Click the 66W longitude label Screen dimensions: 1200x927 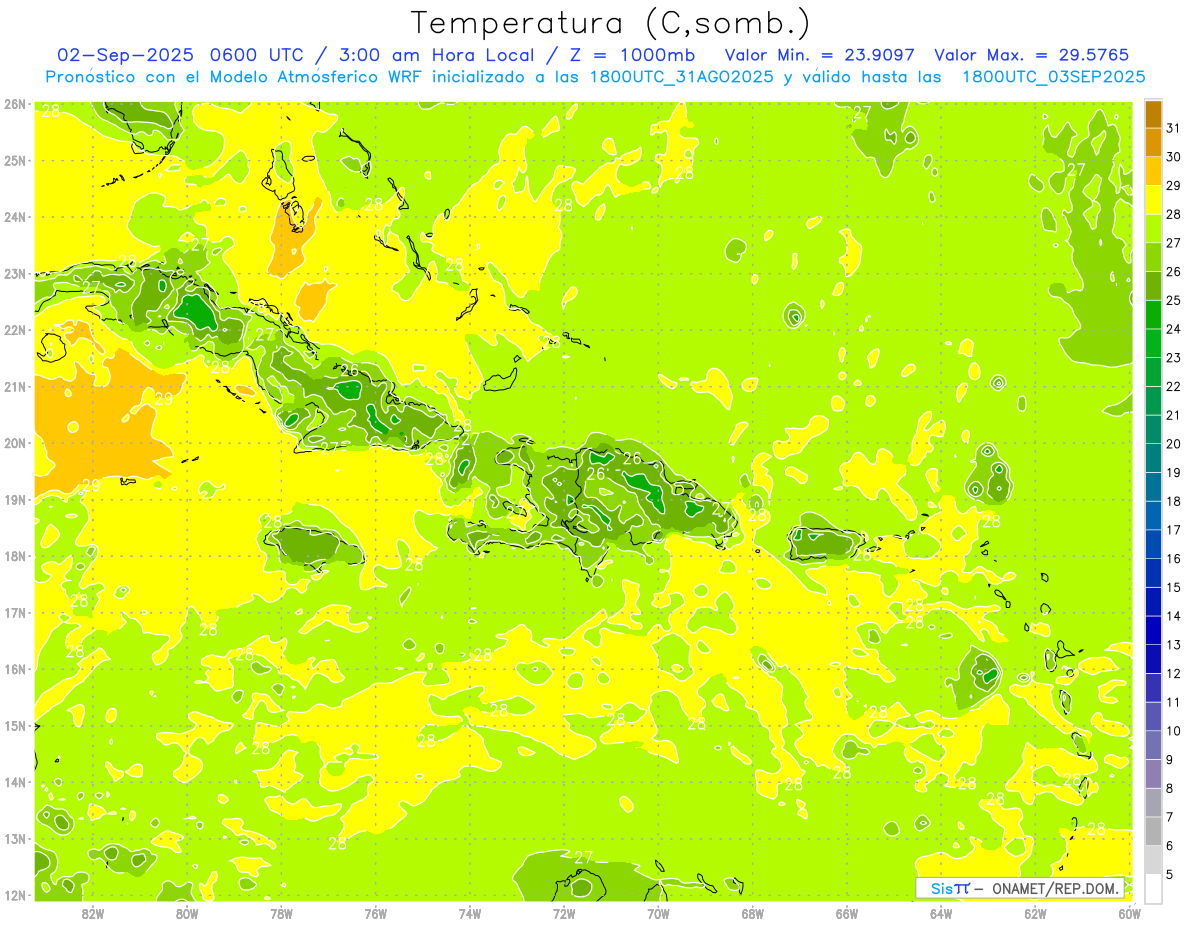tap(847, 914)
